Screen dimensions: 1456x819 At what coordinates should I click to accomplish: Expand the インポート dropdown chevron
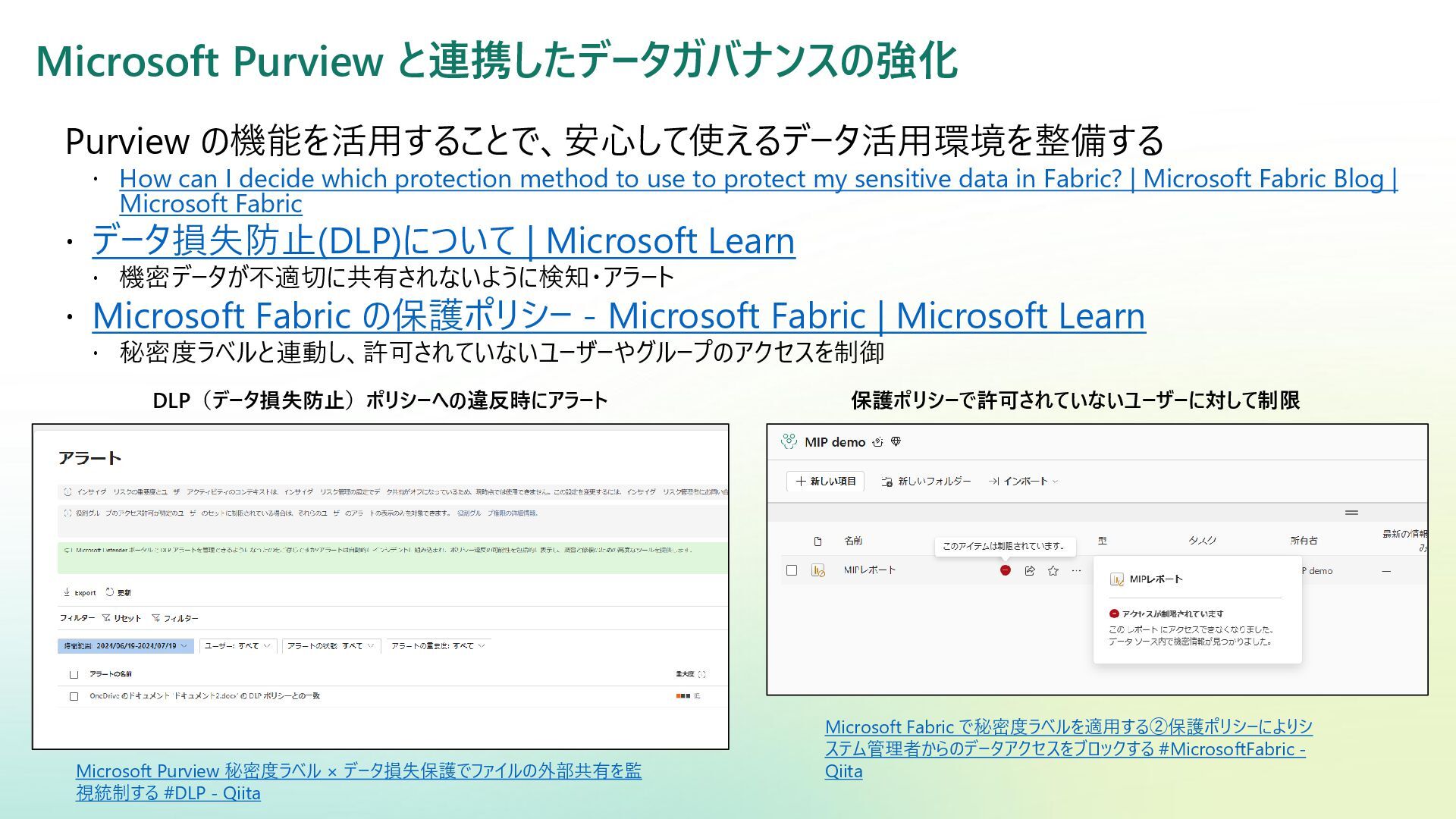tap(1055, 482)
